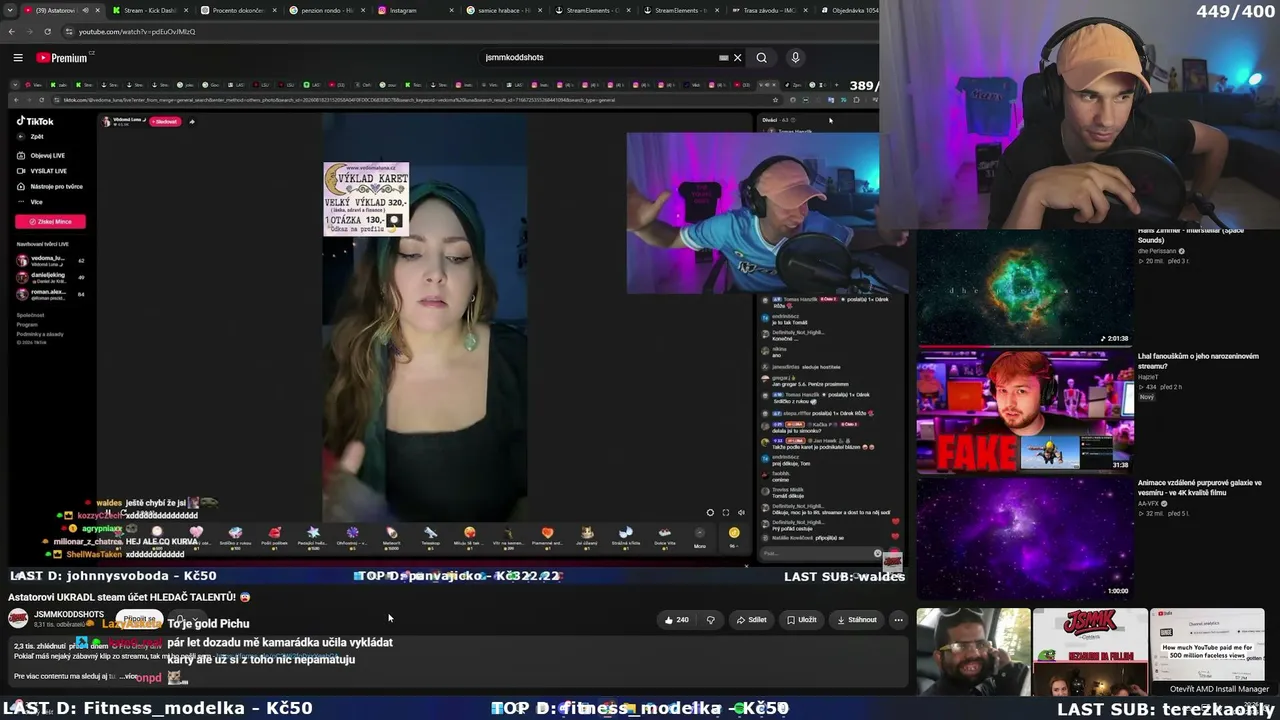Switch to the Objednávka 1054 tab
The image size is (1280, 720).
pos(848,10)
